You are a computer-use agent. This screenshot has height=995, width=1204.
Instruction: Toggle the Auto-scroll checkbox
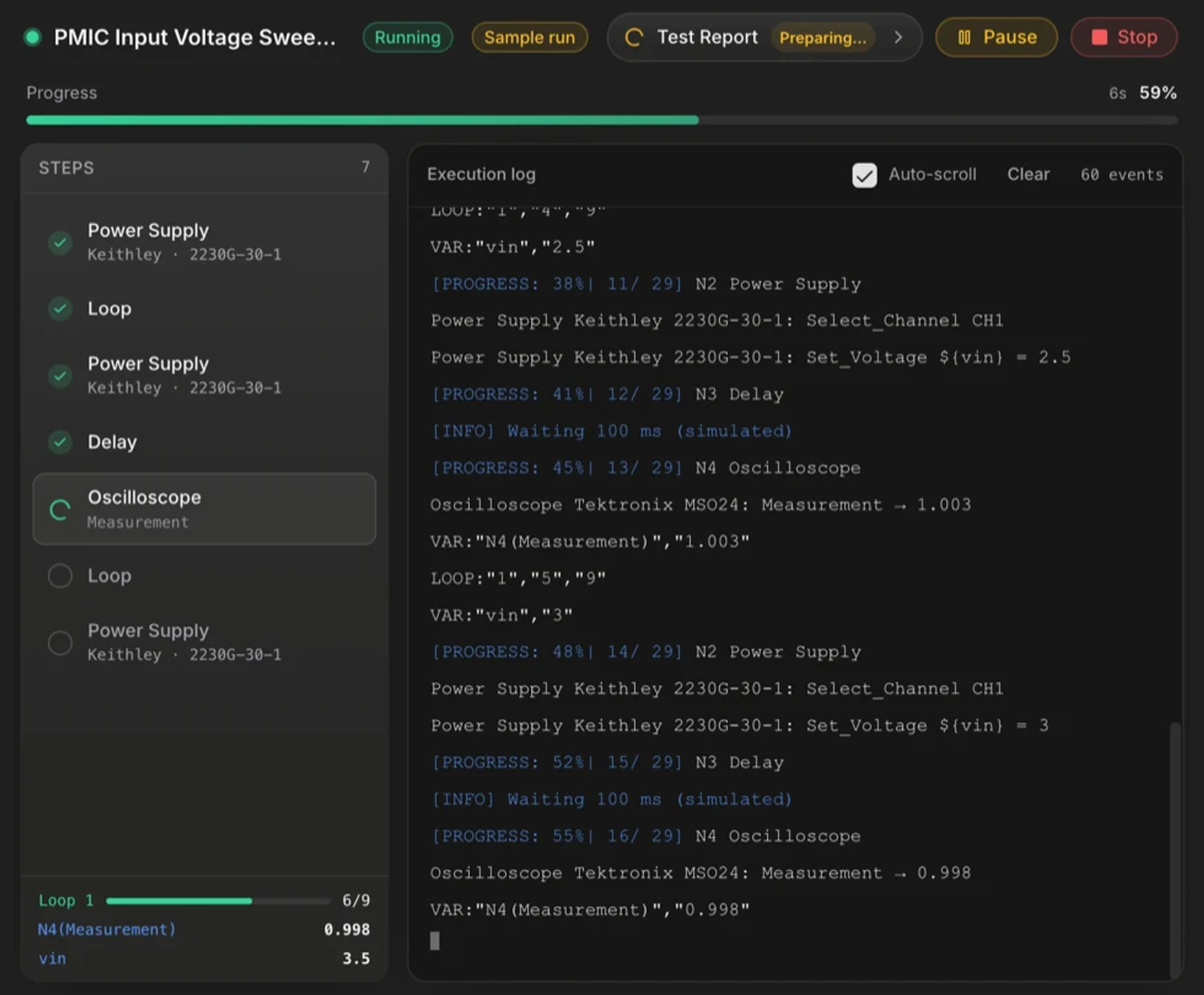click(864, 175)
